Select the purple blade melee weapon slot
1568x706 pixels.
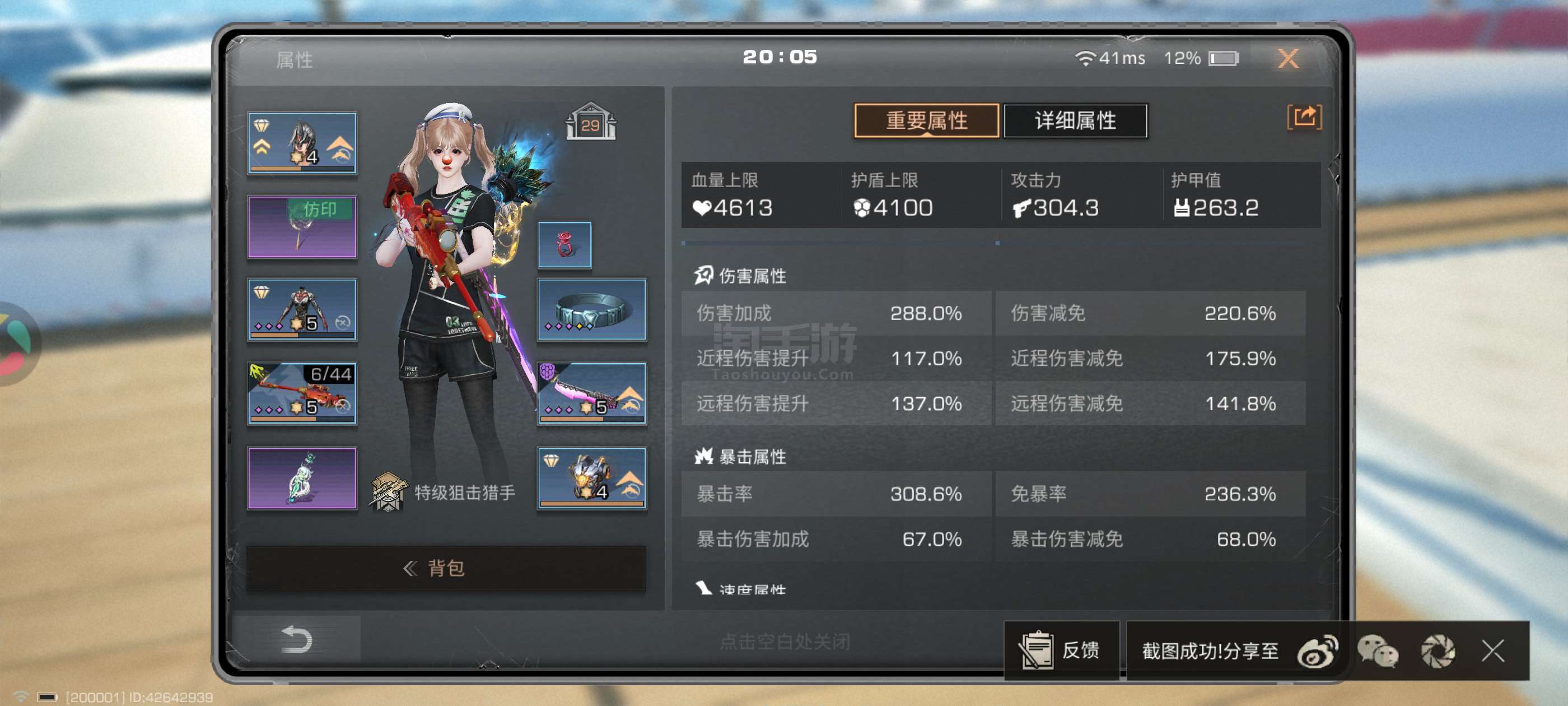[592, 393]
